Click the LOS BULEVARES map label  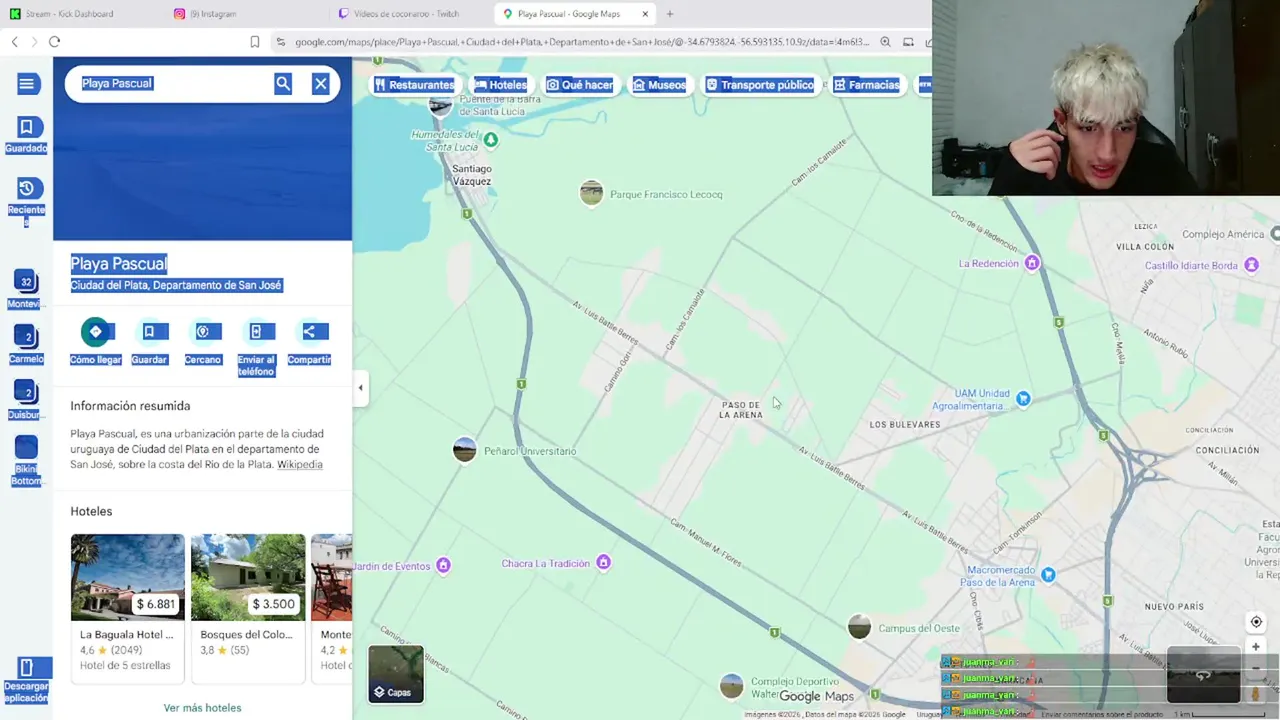click(905, 424)
